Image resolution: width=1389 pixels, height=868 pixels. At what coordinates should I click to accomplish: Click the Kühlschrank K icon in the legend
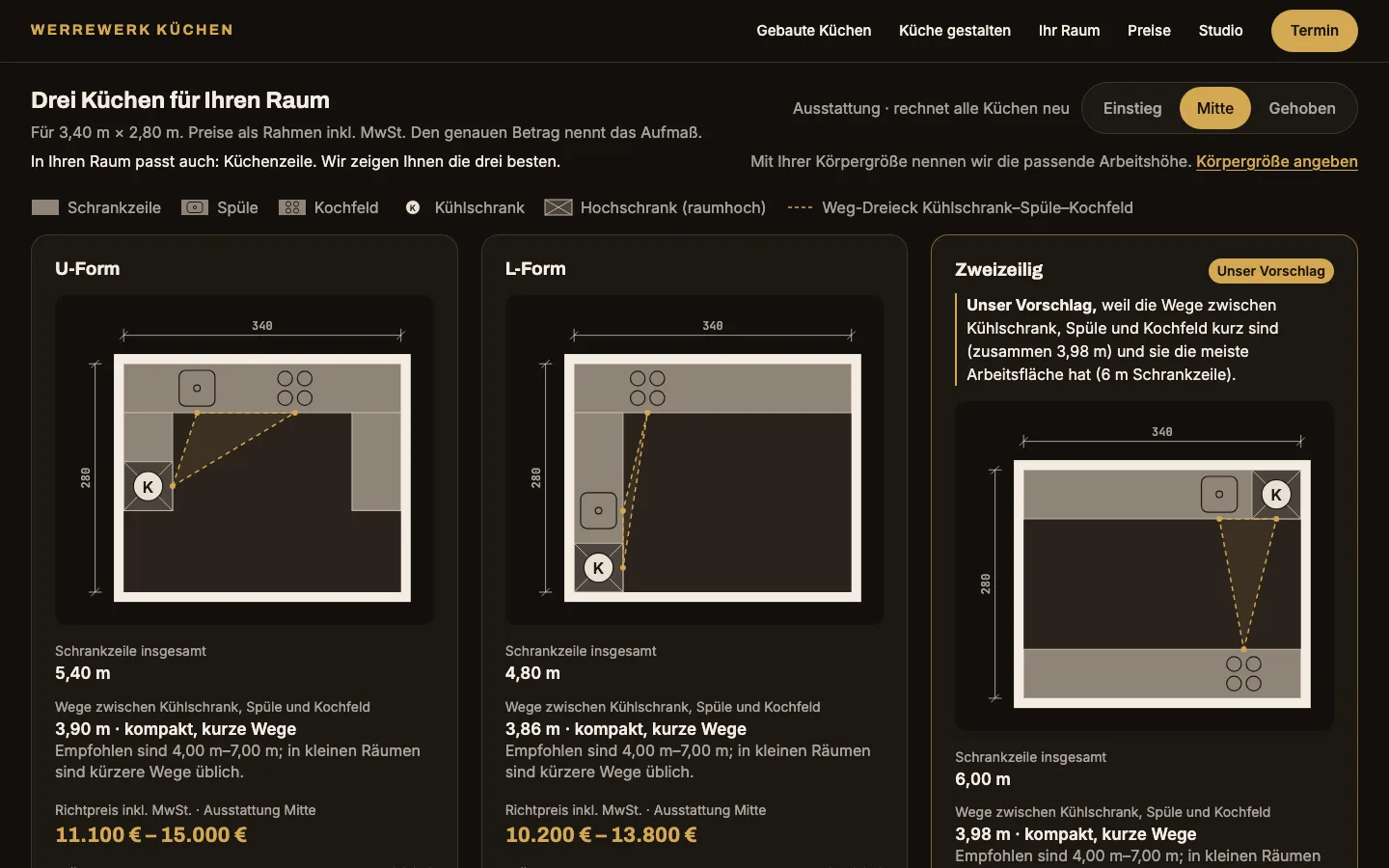coord(413,207)
